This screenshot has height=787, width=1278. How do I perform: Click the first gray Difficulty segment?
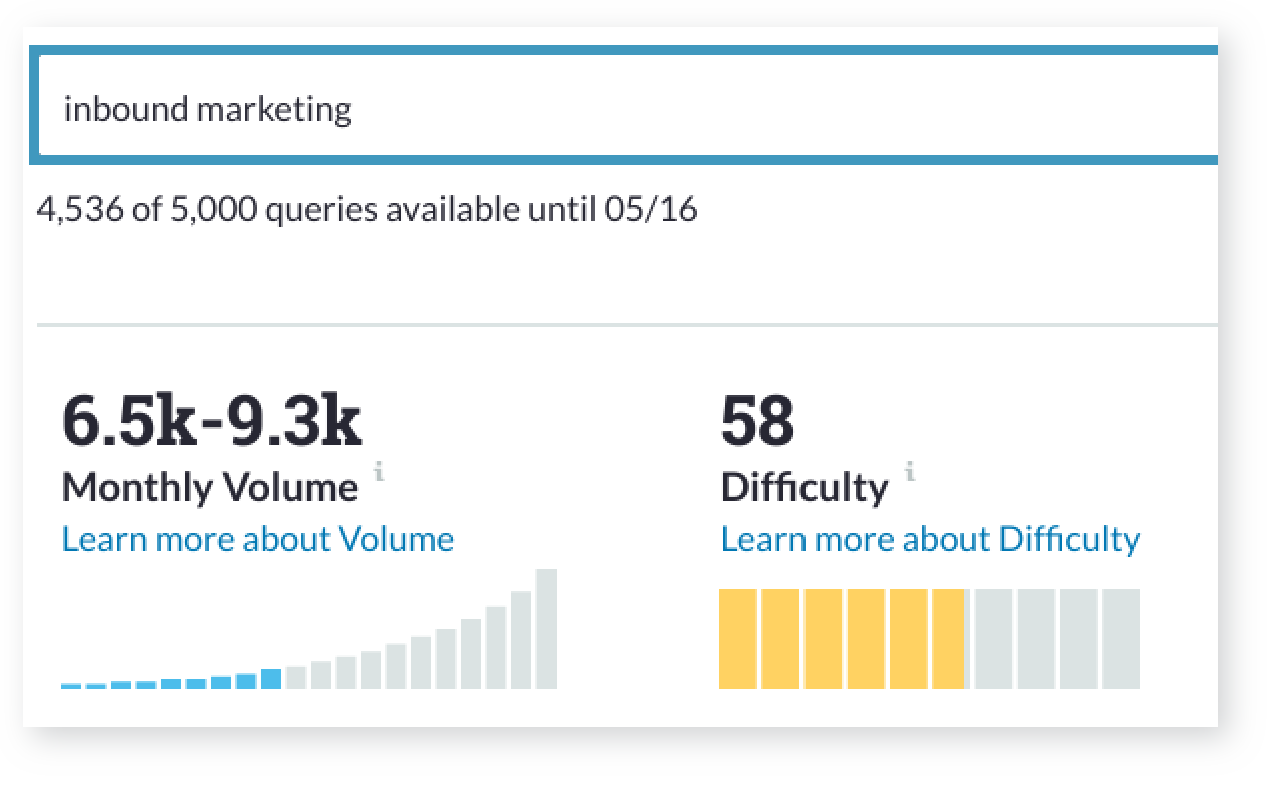click(x=994, y=639)
